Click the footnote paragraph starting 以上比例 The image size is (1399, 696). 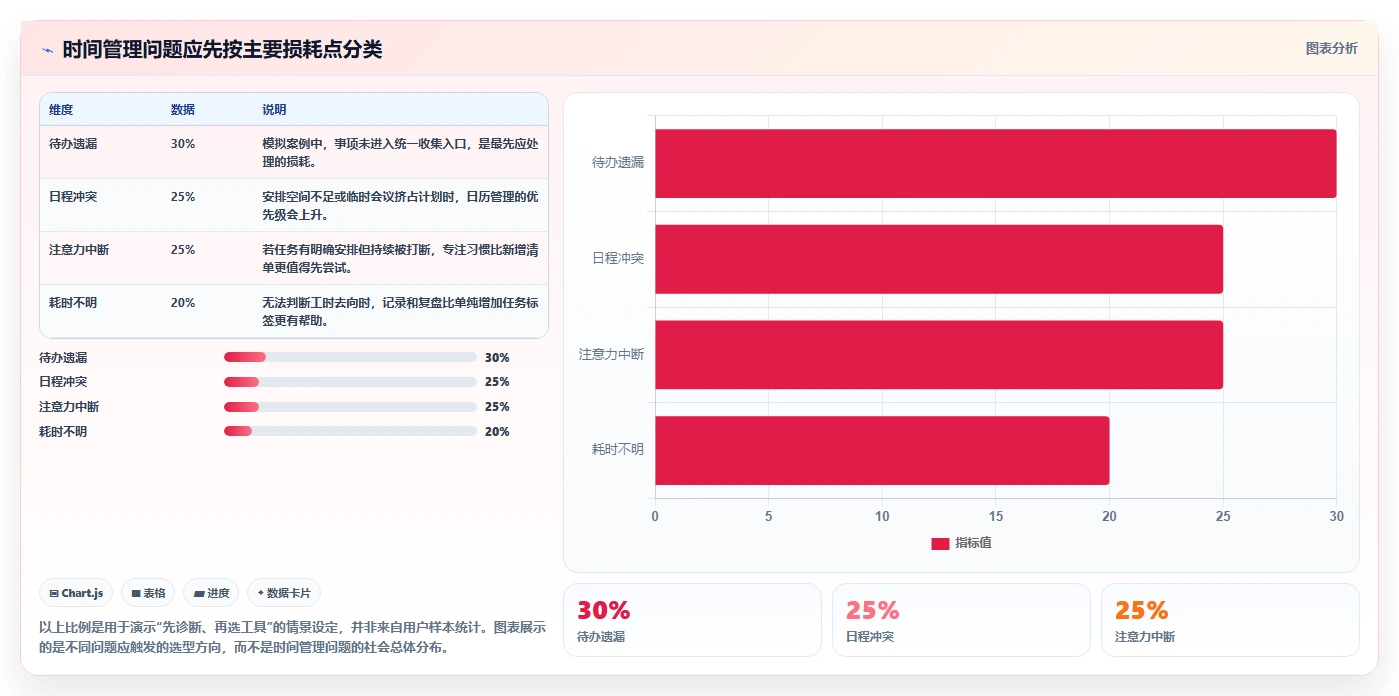pos(293,638)
